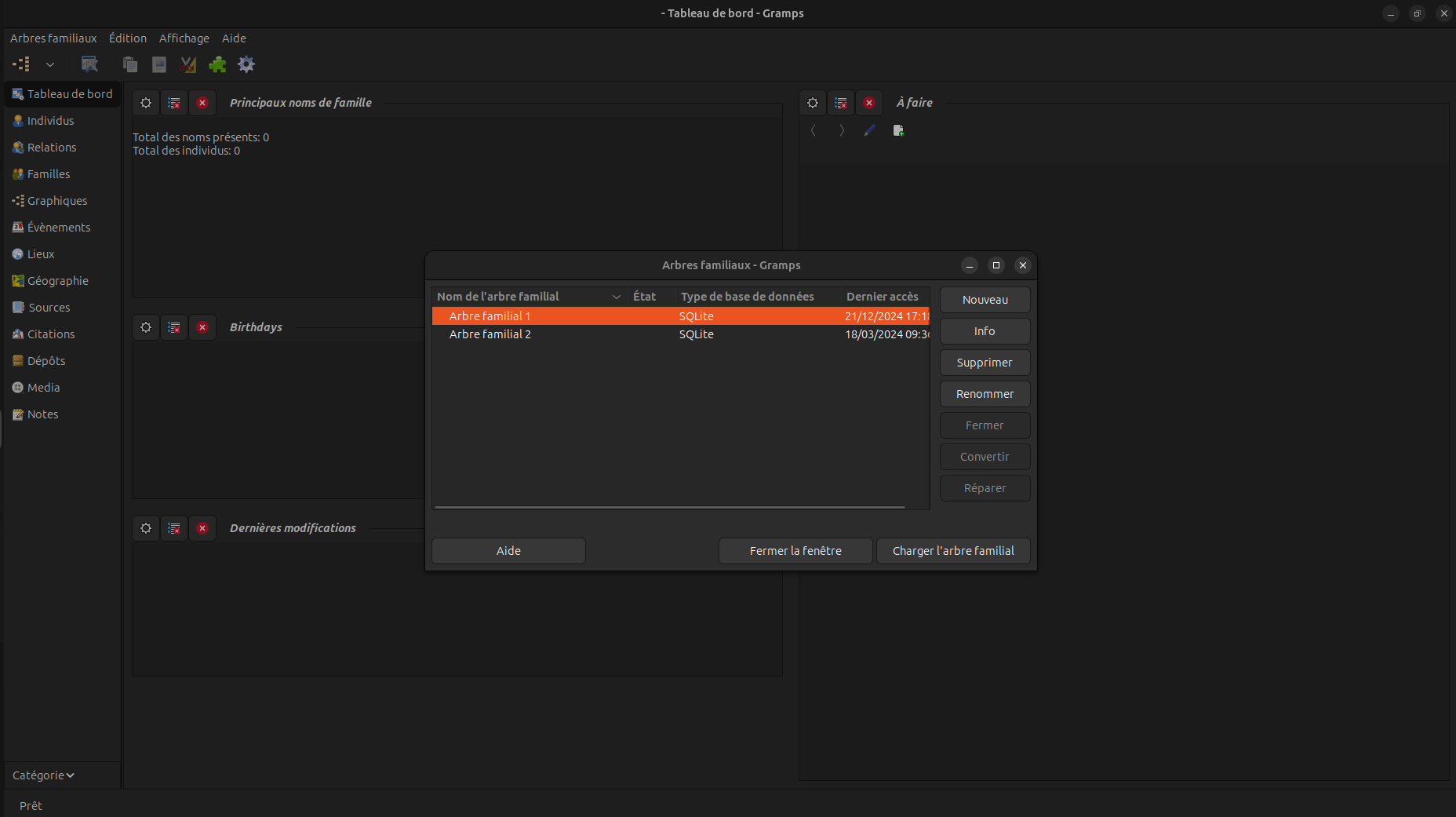The height and width of the screenshot is (817, 1456).
Task: Open the recent trees dropdown arrow
Action: (50, 64)
